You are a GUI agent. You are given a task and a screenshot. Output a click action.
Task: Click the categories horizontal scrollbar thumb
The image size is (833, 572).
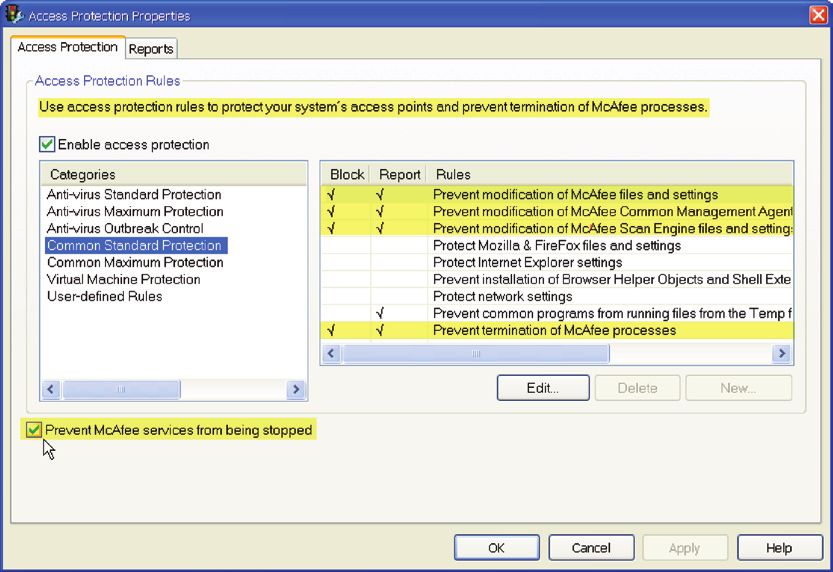(121, 389)
